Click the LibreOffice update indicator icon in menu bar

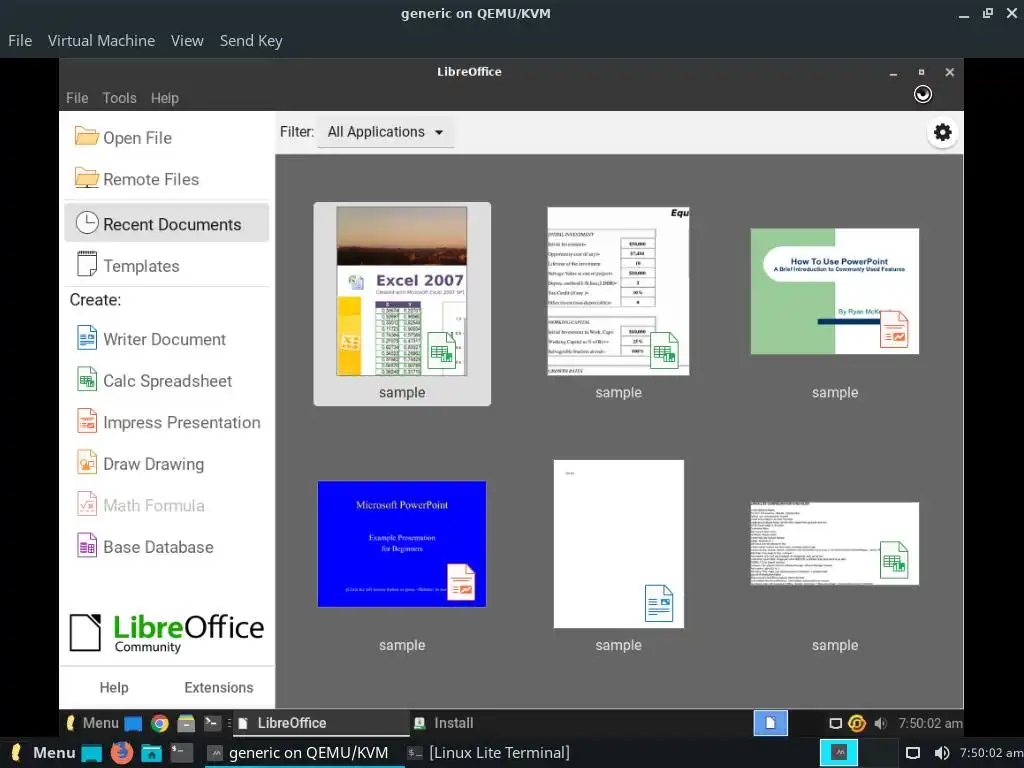coord(922,95)
